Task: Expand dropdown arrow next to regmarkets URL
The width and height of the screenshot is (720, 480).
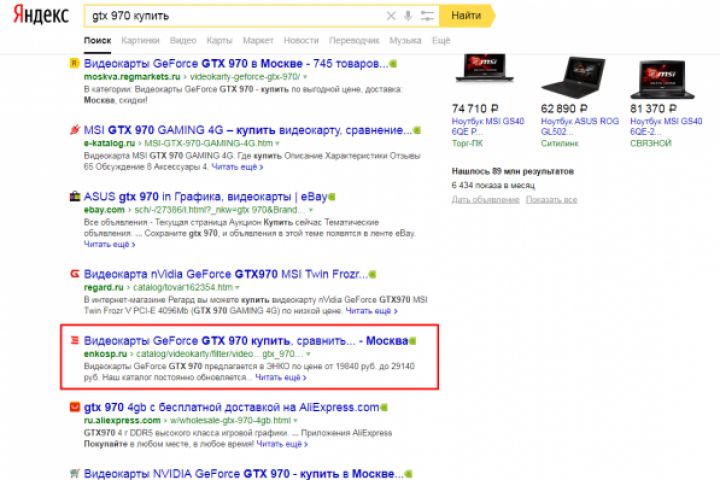Action: [305, 77]
